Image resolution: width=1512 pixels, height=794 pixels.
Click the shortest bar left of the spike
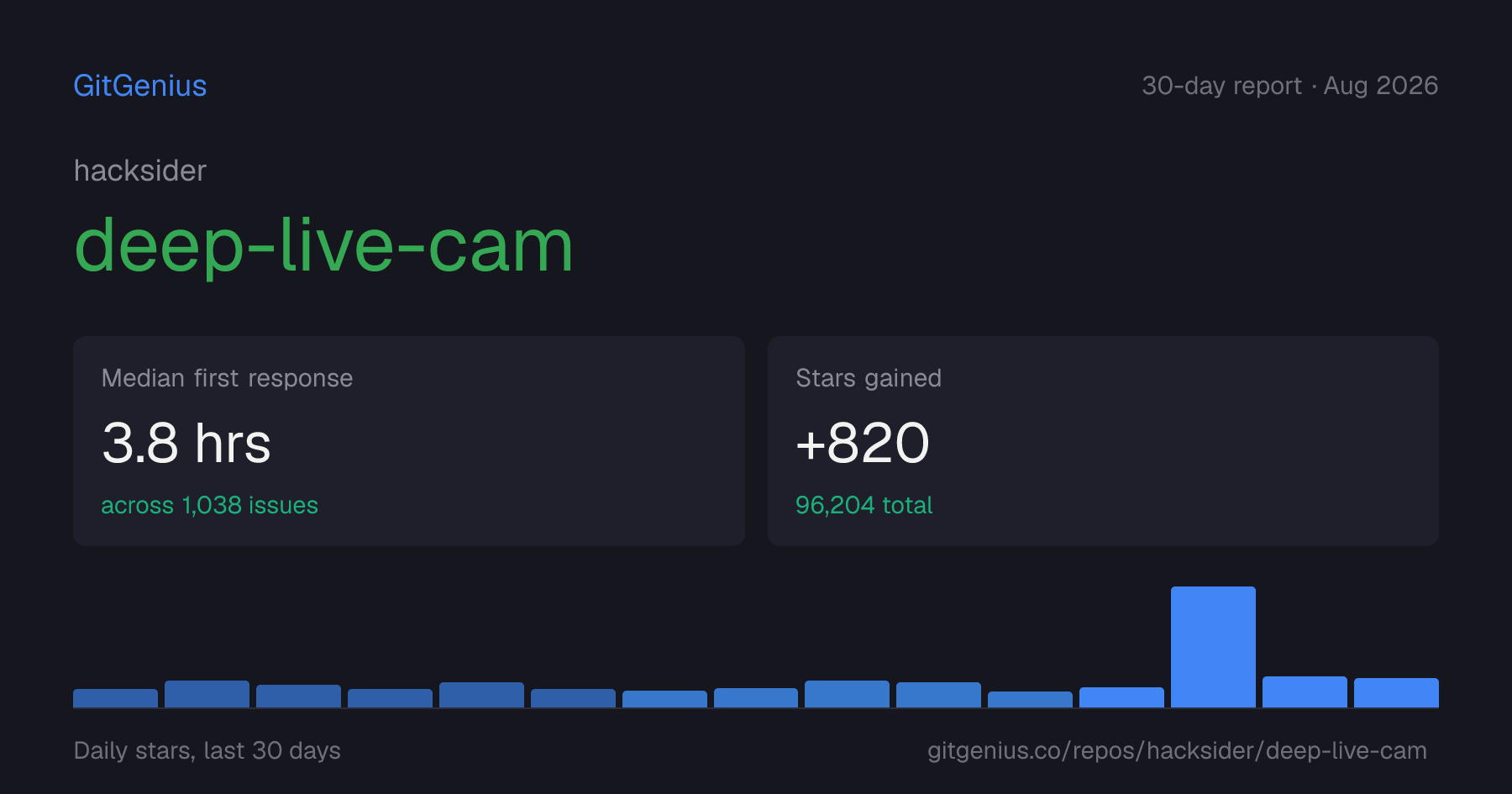tap(1030, 699)
